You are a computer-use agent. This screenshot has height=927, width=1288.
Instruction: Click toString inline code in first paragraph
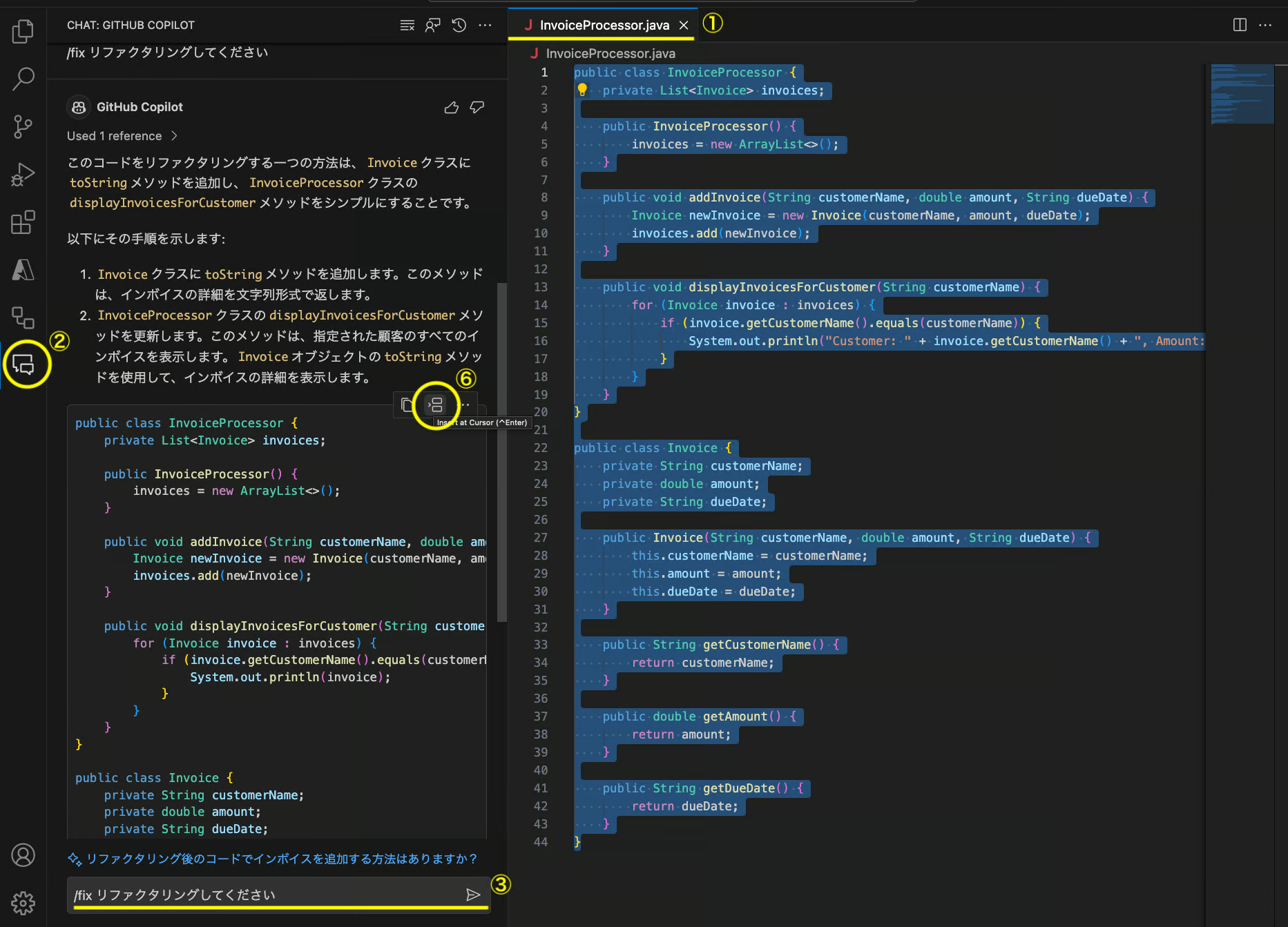click(98, 183)
